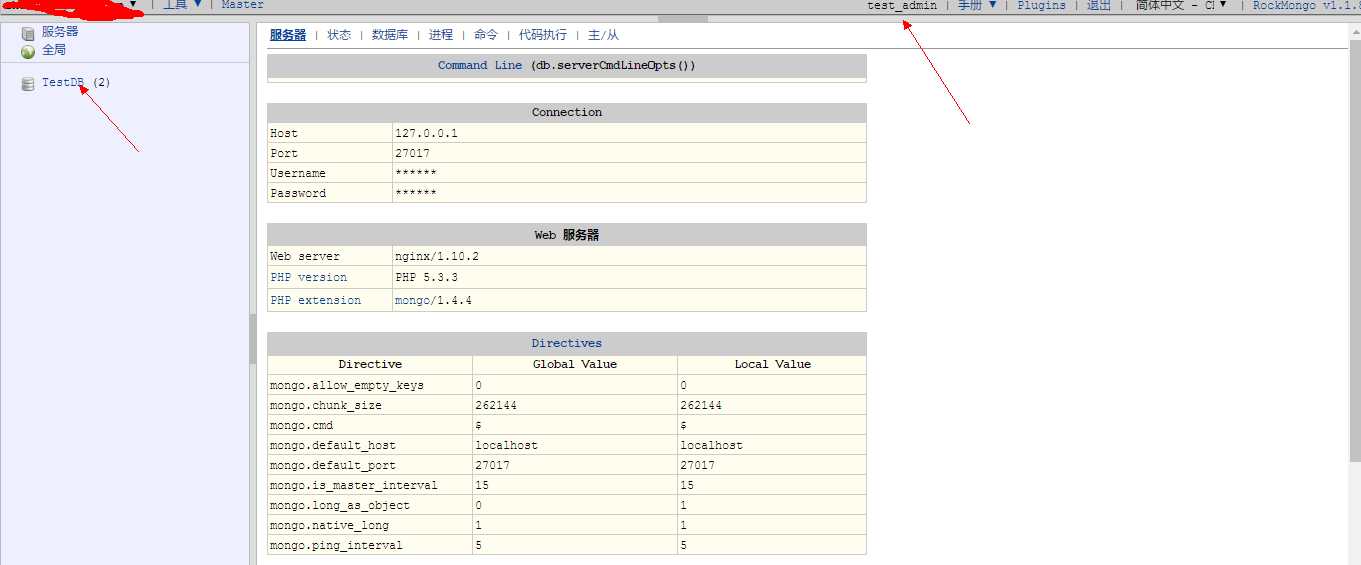Open 服务器 in the left sidebar
The height and width of the screenshot is (565, 1361).
[60, 32]
